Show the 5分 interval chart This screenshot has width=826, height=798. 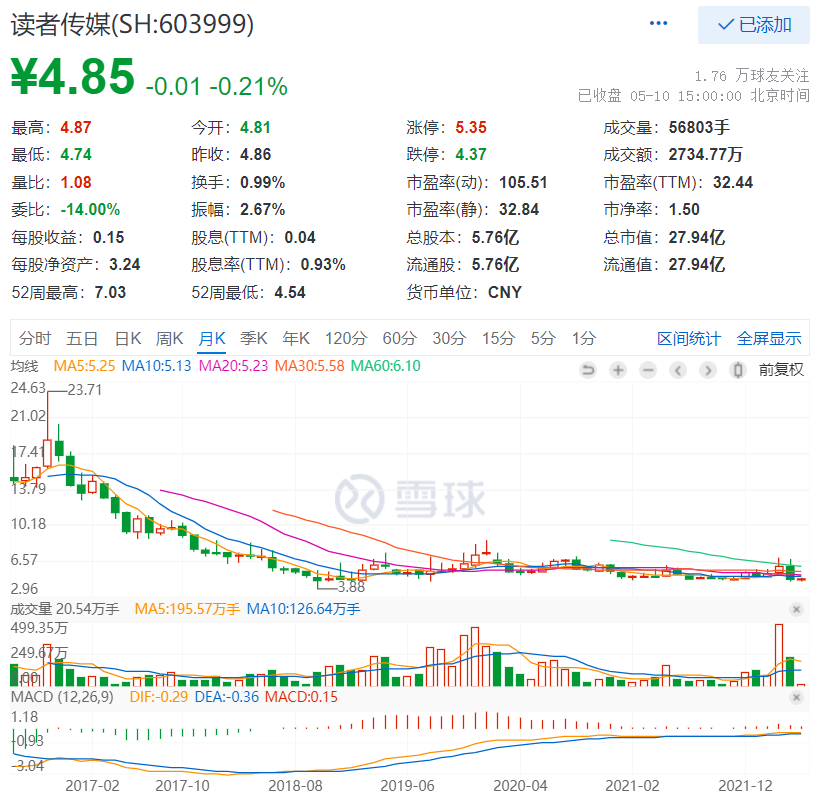point(544,339)
